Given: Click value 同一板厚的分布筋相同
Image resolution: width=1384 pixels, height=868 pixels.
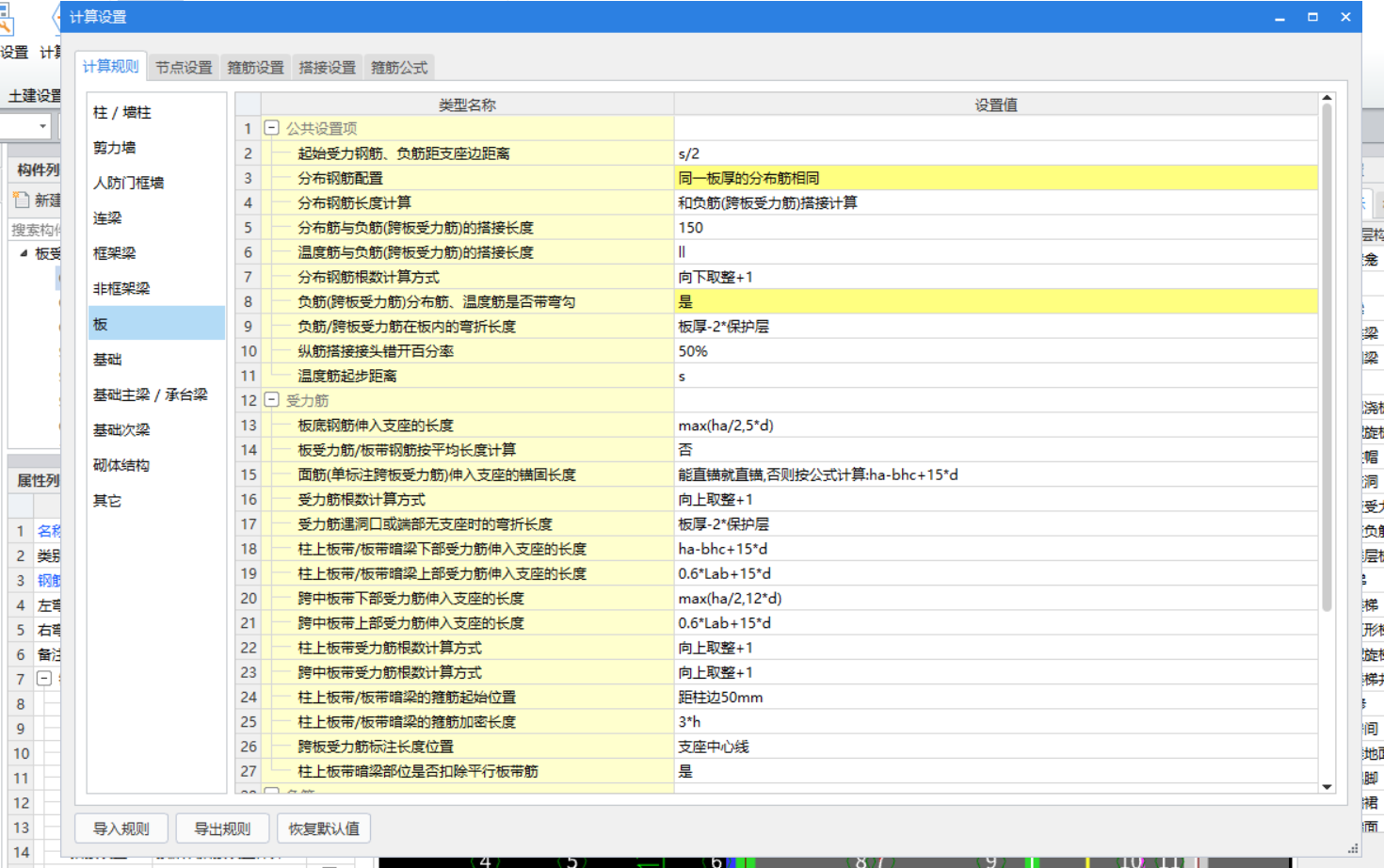Looking at the screenshot, I should tap(996, 178).
